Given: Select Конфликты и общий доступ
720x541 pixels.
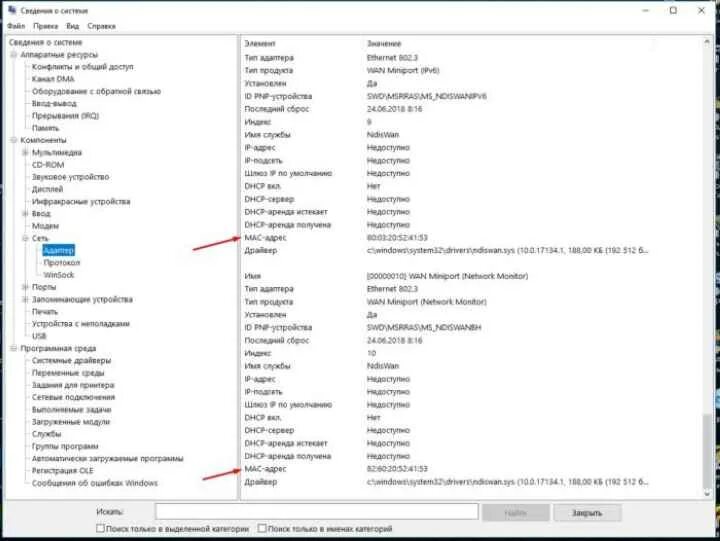Looking at the screenshot, I should (83, 67).
